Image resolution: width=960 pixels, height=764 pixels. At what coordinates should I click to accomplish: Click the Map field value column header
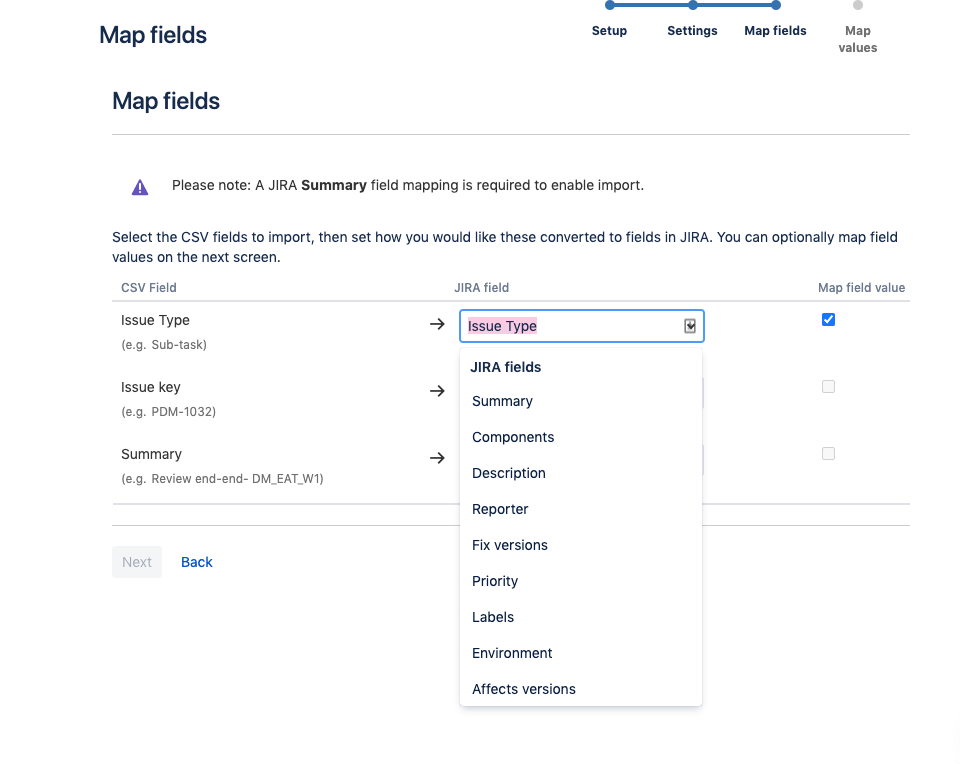[x=861, y=288]
